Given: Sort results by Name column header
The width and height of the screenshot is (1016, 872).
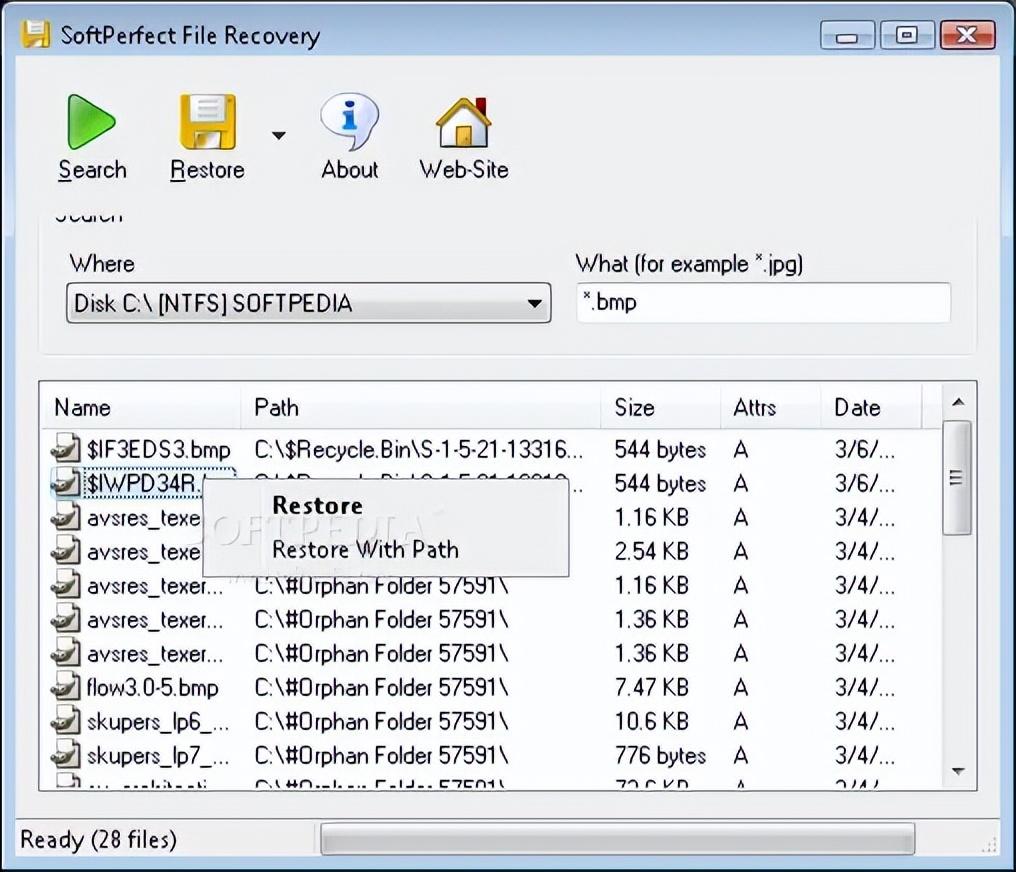Looking at the screenshot, I should pyautogui.click(x=140, y=407).
